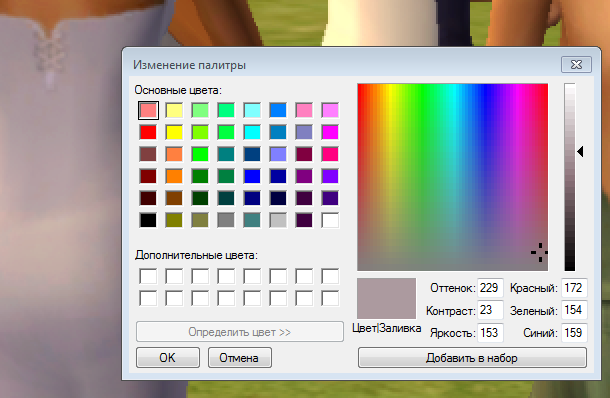Select the vivid orange basic color swatch
This screenshot has height=398, width=610.
coord(174,176)
